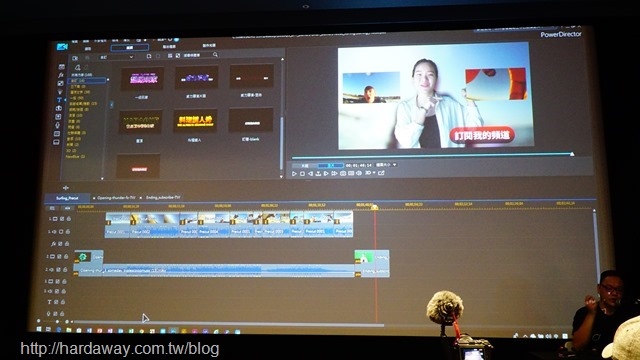Switch to the Capture module tab
640x360 pixels.
click(88, 49)
